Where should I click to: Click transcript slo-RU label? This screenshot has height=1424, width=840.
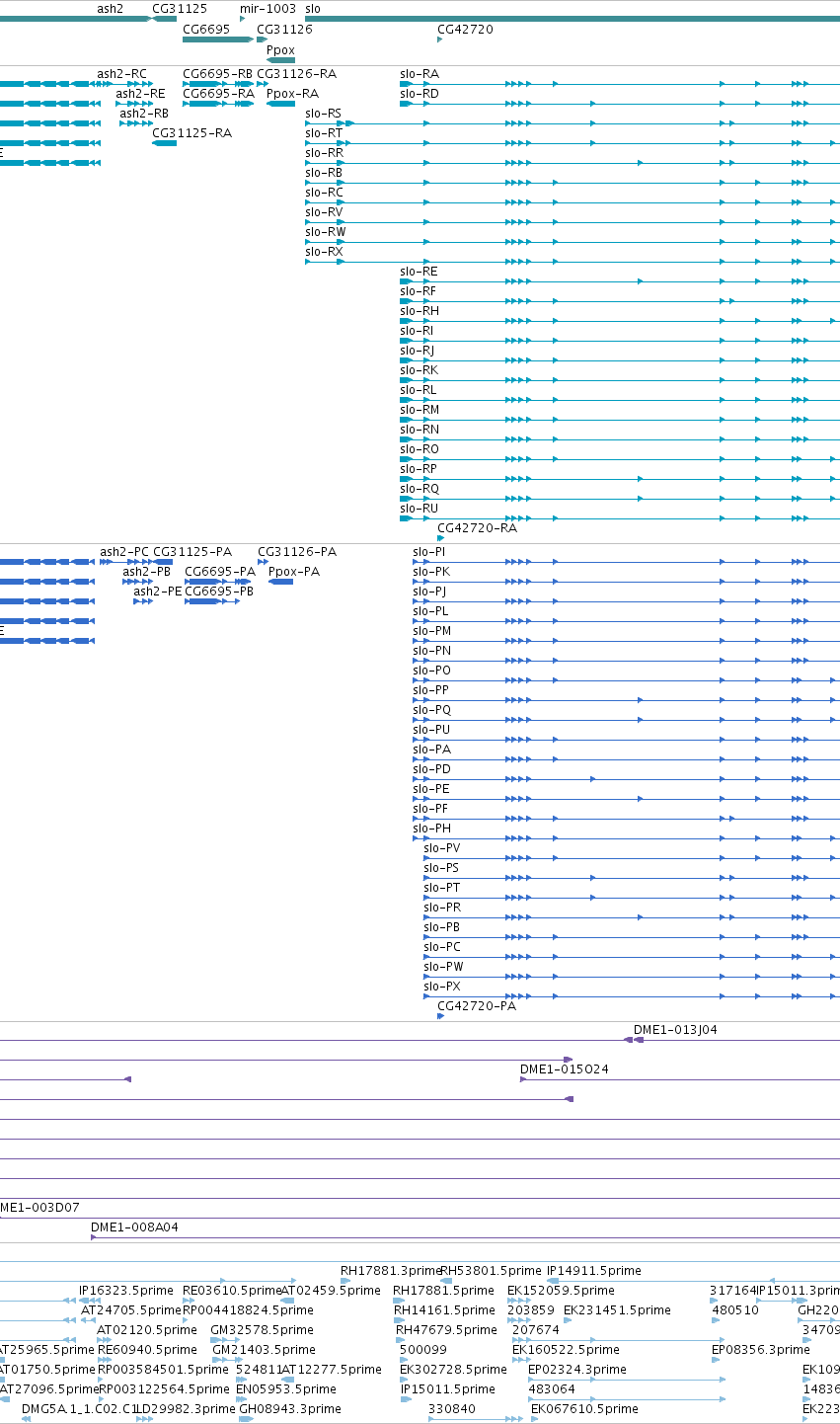[419, 509]
